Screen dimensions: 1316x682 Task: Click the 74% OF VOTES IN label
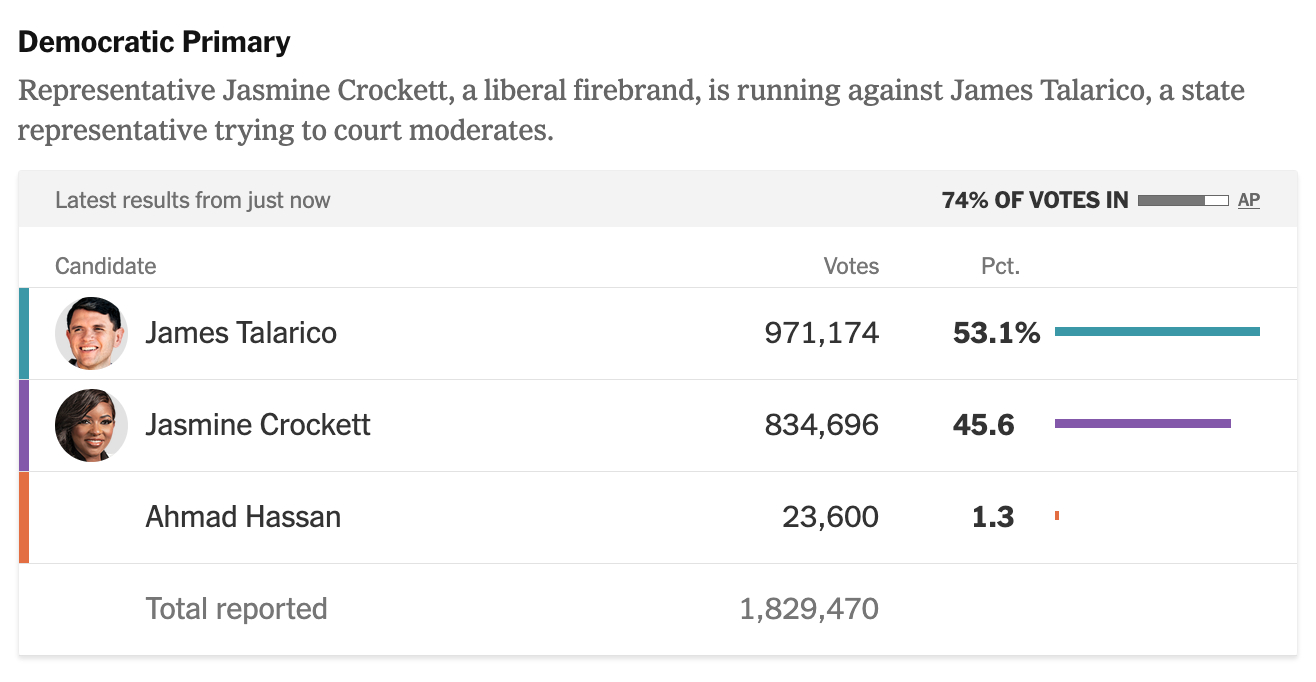click(1034, 200)
